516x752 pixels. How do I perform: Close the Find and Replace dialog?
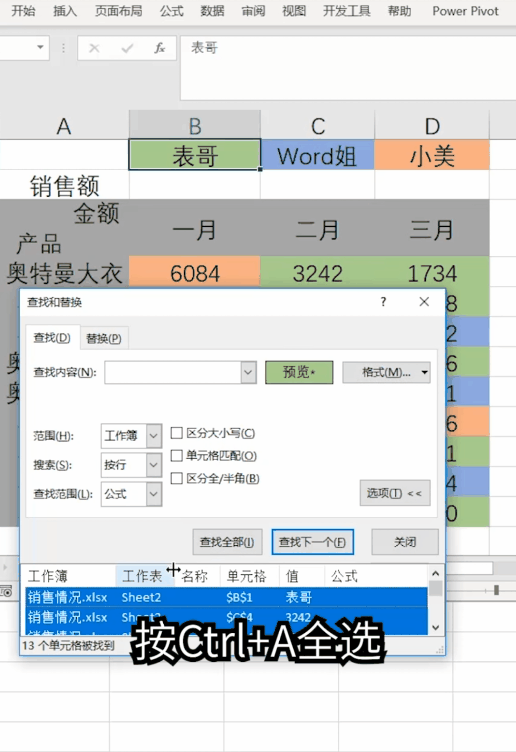[x=424, y=302]
